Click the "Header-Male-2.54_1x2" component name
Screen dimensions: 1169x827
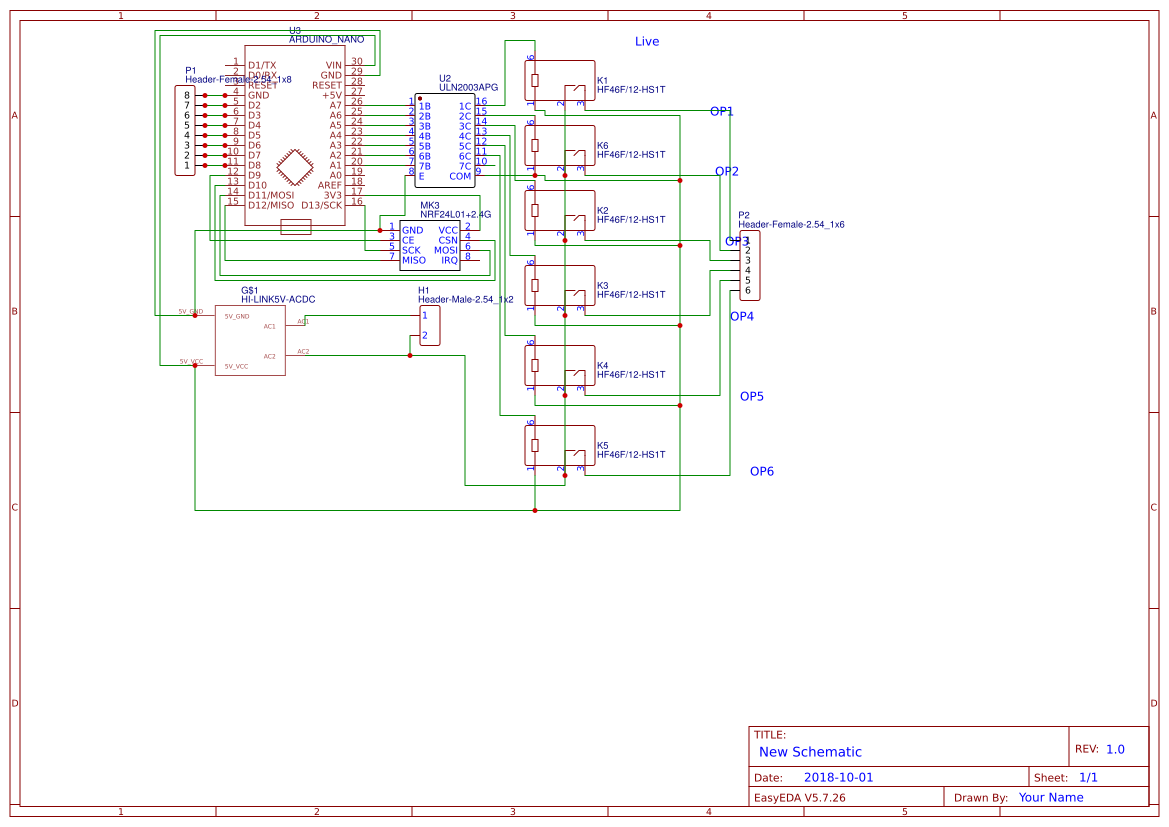coord(465,300)
